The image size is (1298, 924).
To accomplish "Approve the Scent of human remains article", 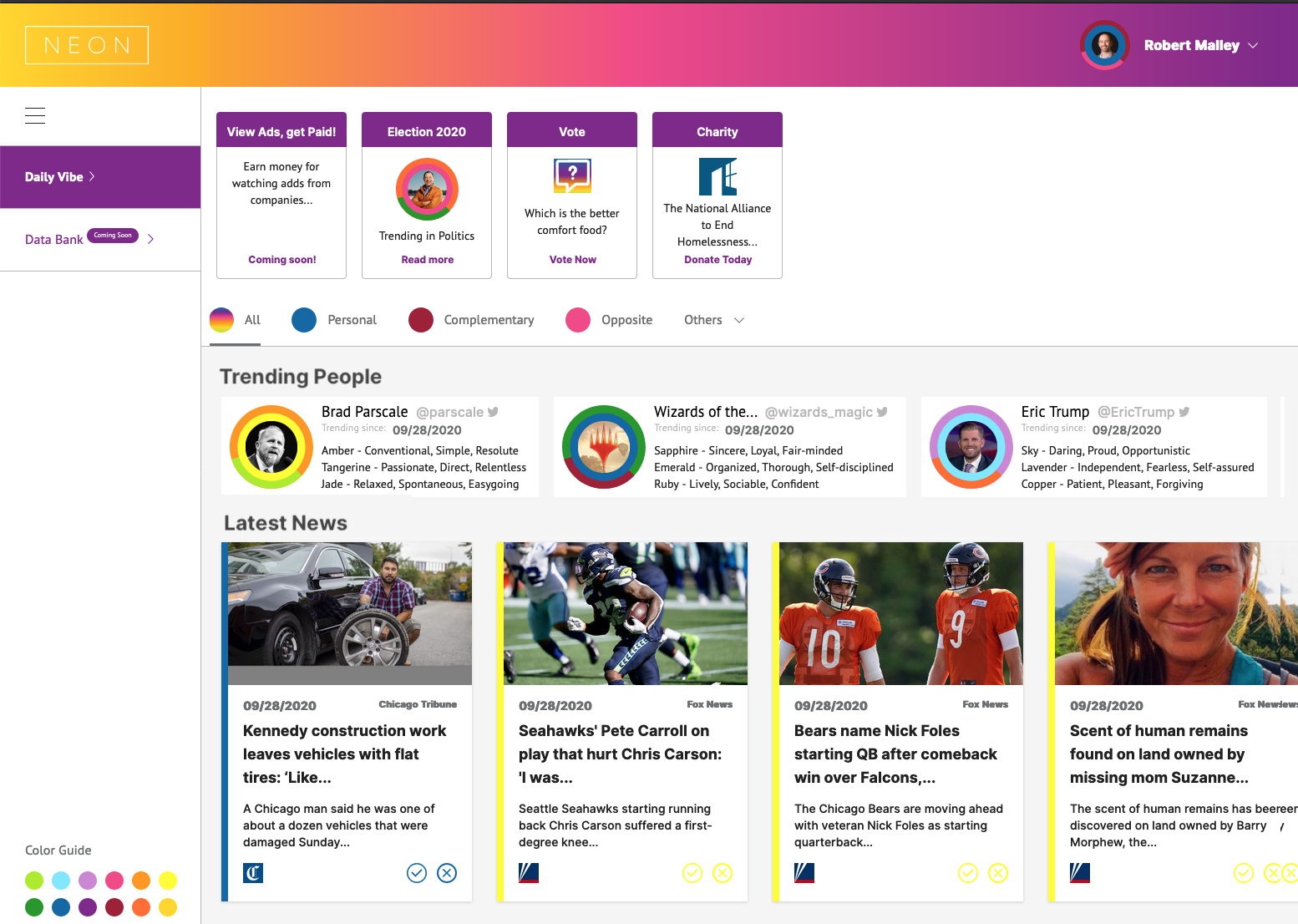I will (x=1244, y=873).
